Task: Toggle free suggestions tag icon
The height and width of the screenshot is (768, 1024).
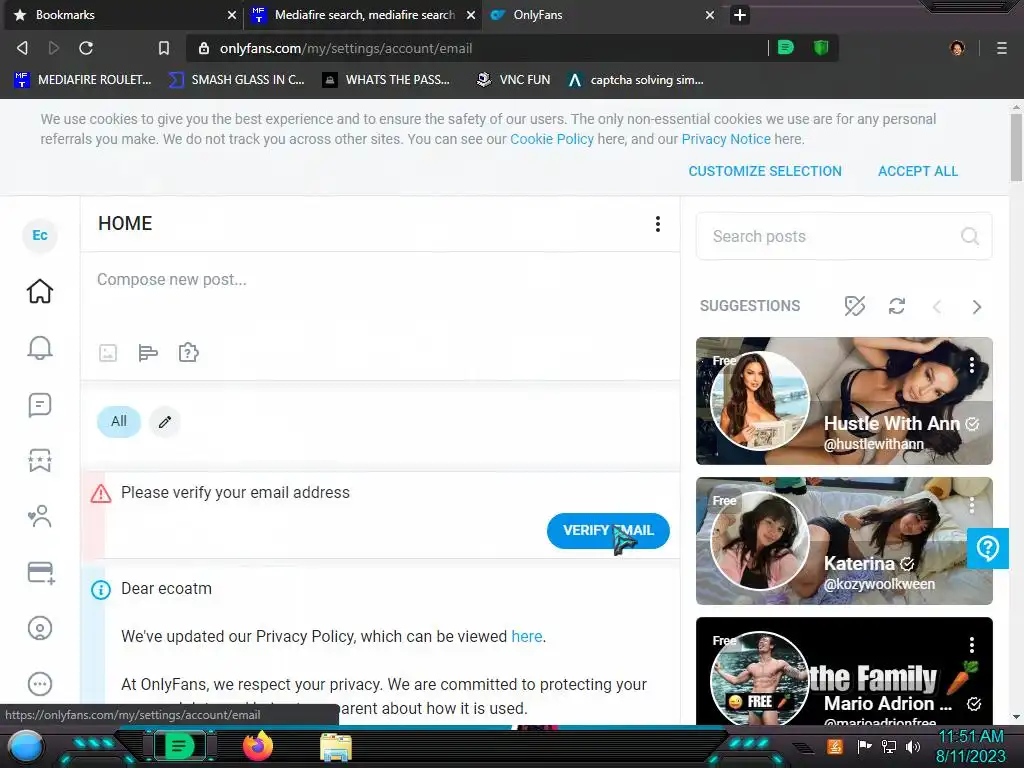Action: click(x=854, y=306)
